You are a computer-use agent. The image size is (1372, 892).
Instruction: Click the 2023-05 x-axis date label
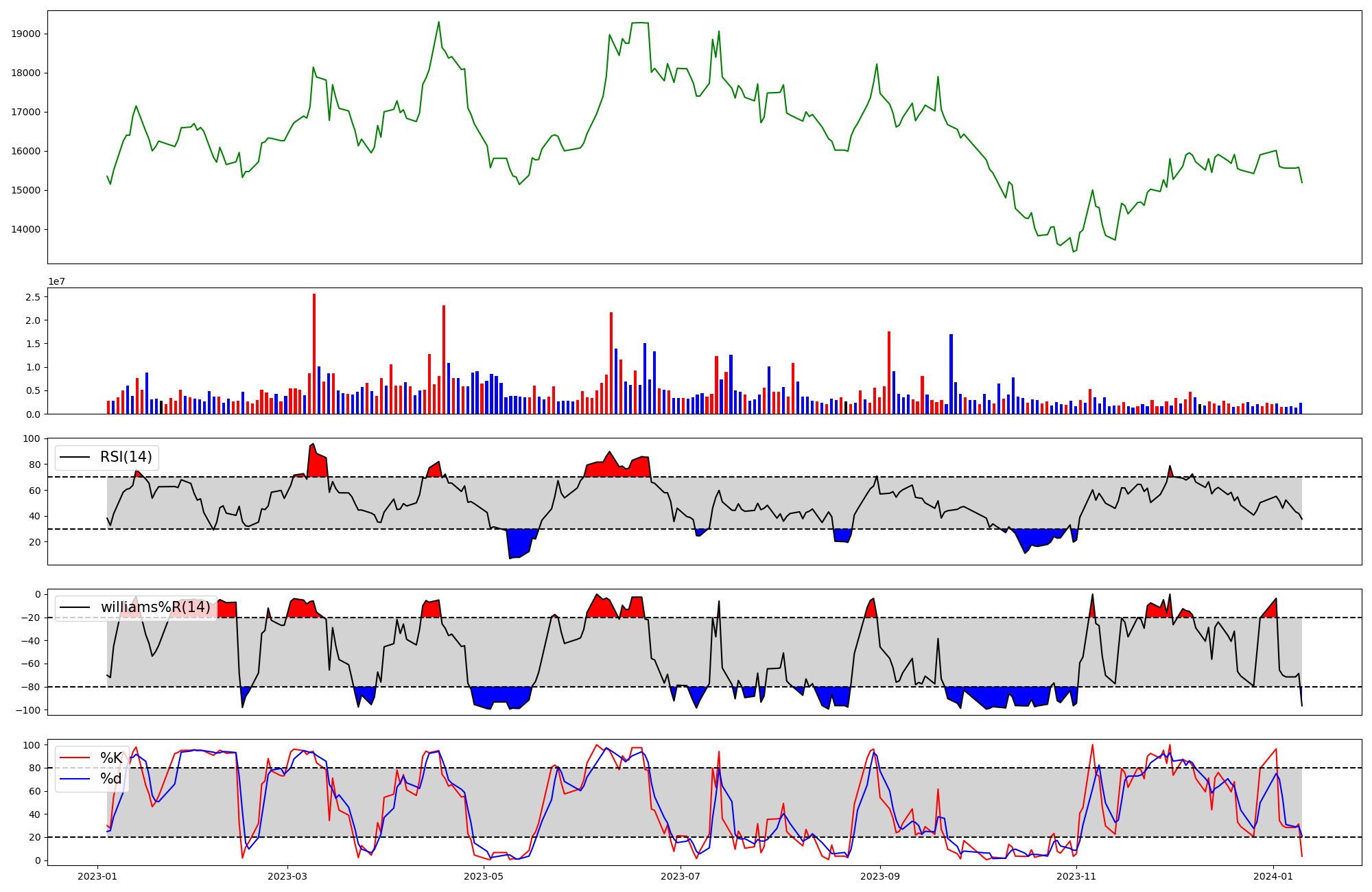tap(484, 876)
